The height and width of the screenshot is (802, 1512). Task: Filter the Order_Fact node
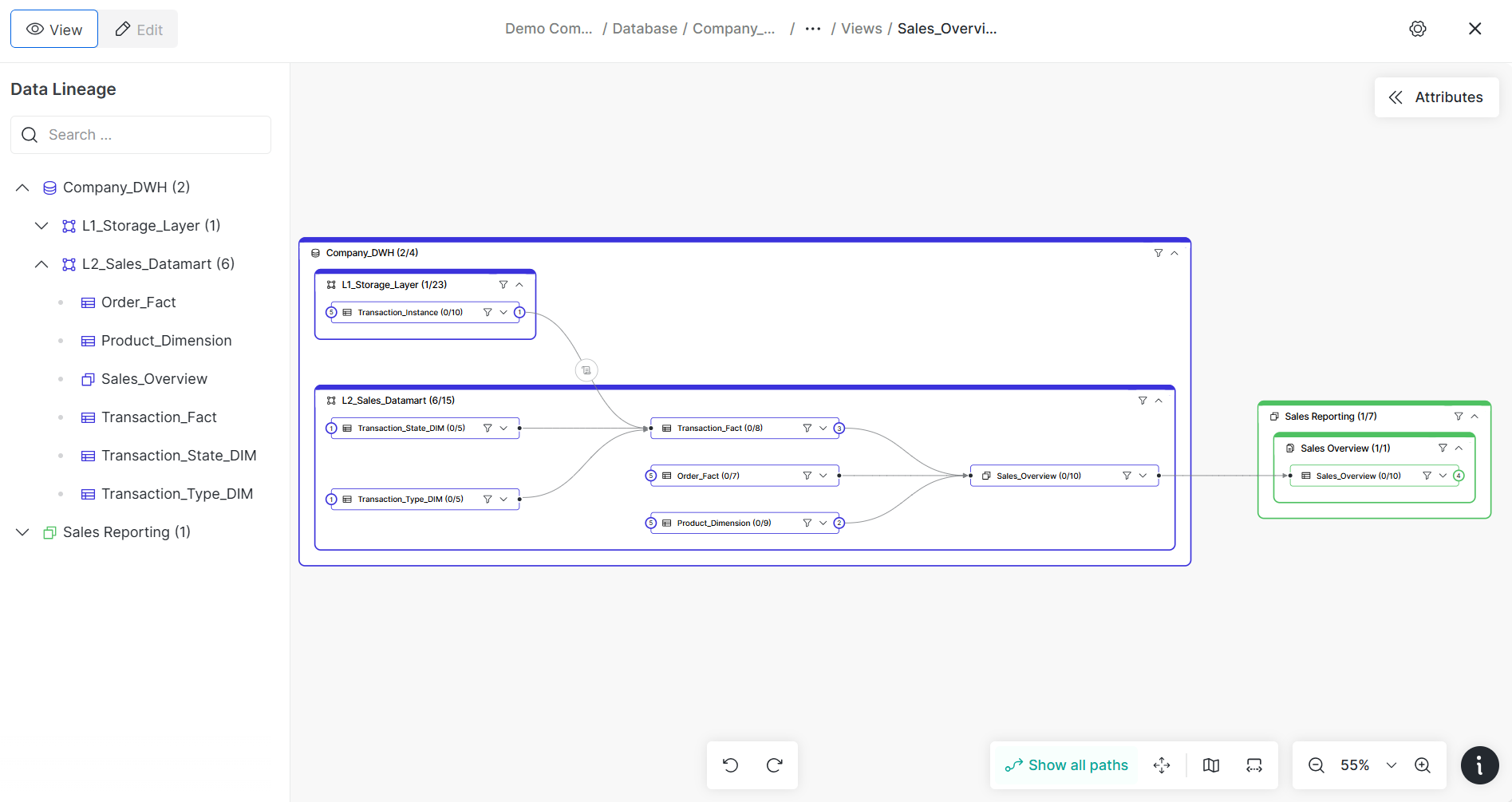807,476
